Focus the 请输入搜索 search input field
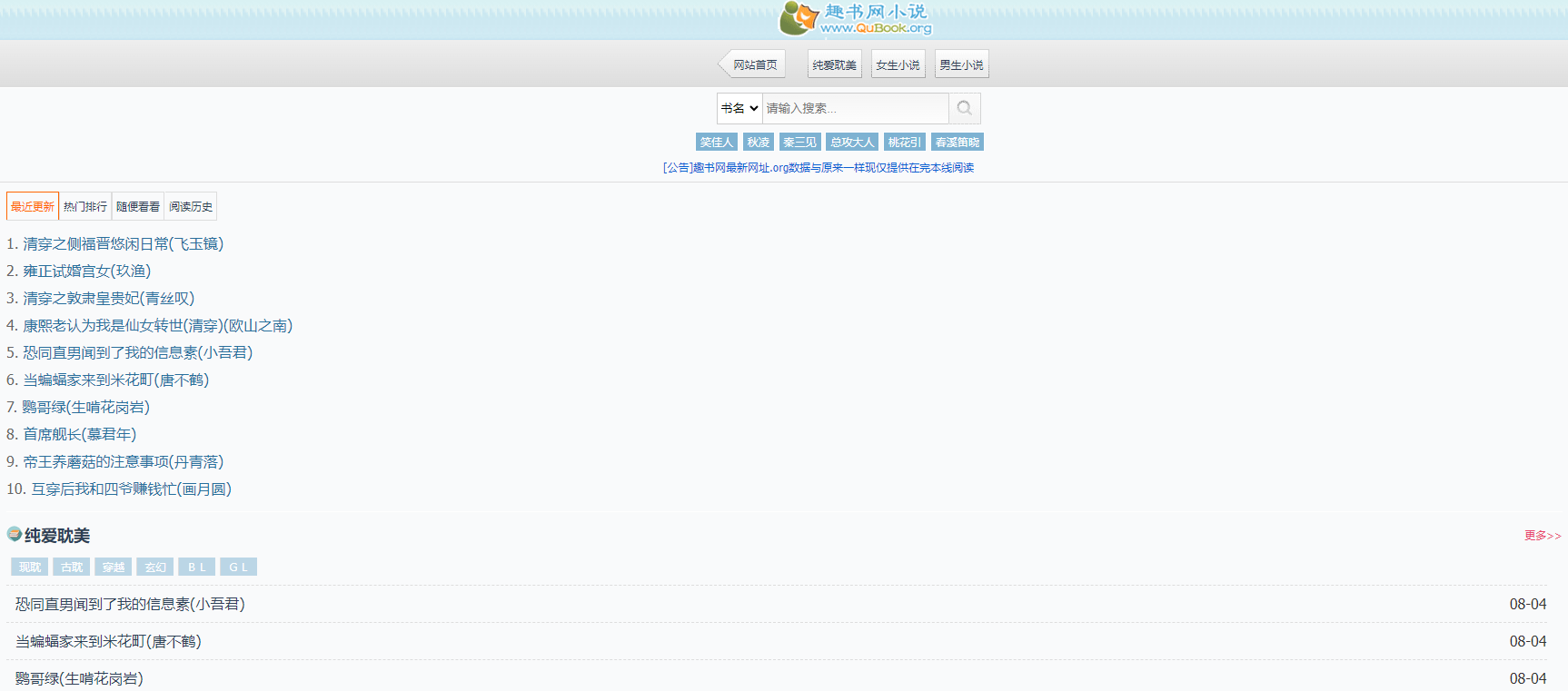The height and width of the screenshot is (691, 1568). tap(854, 108)
